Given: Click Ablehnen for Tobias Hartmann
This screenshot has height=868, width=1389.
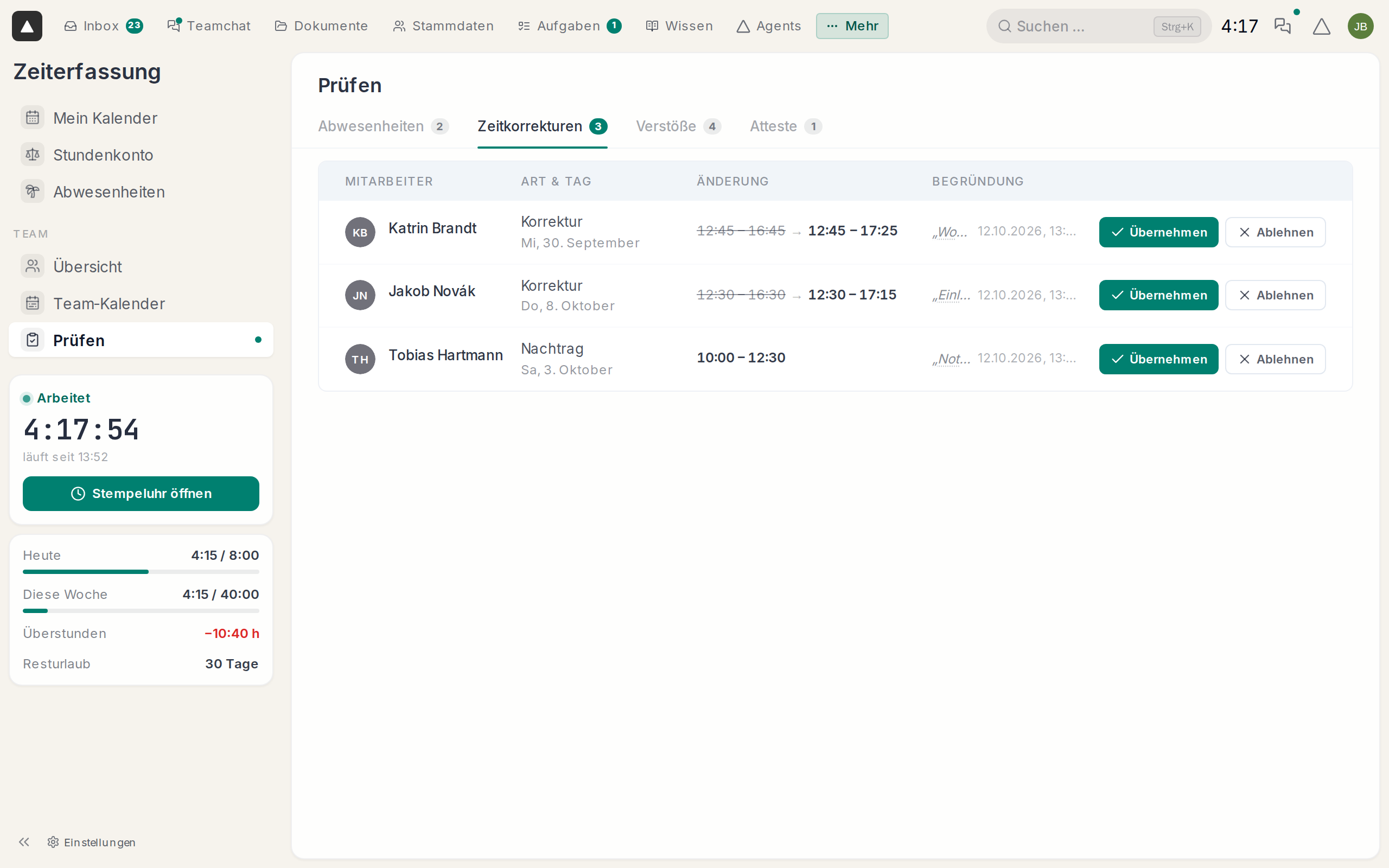Looking at the screenshot, I should click(x=1276, y=359).
